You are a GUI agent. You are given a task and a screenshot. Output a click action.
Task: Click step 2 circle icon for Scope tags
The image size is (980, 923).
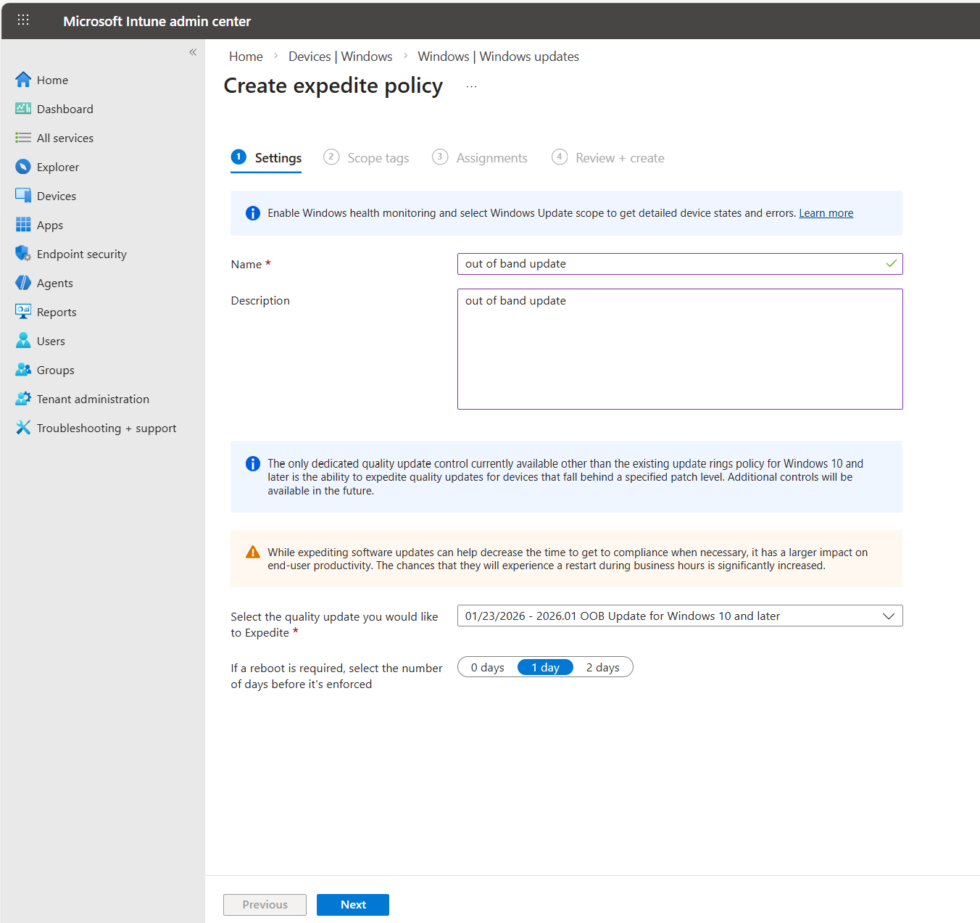[331, 157]
